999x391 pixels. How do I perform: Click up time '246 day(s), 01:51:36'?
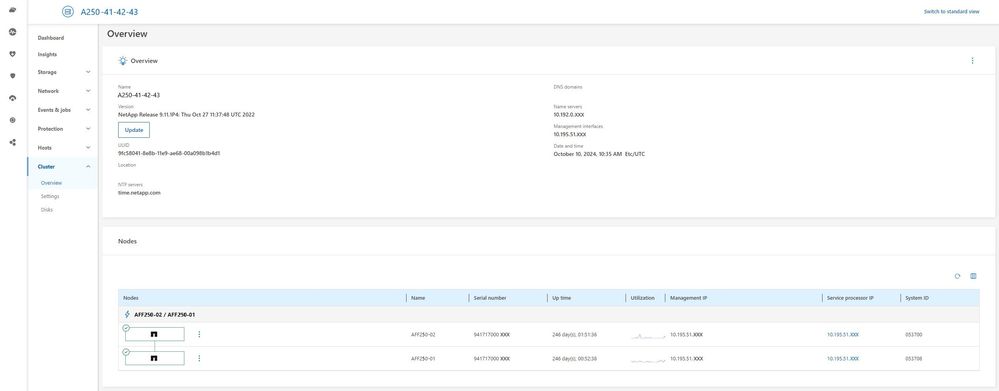click(574, 334)
